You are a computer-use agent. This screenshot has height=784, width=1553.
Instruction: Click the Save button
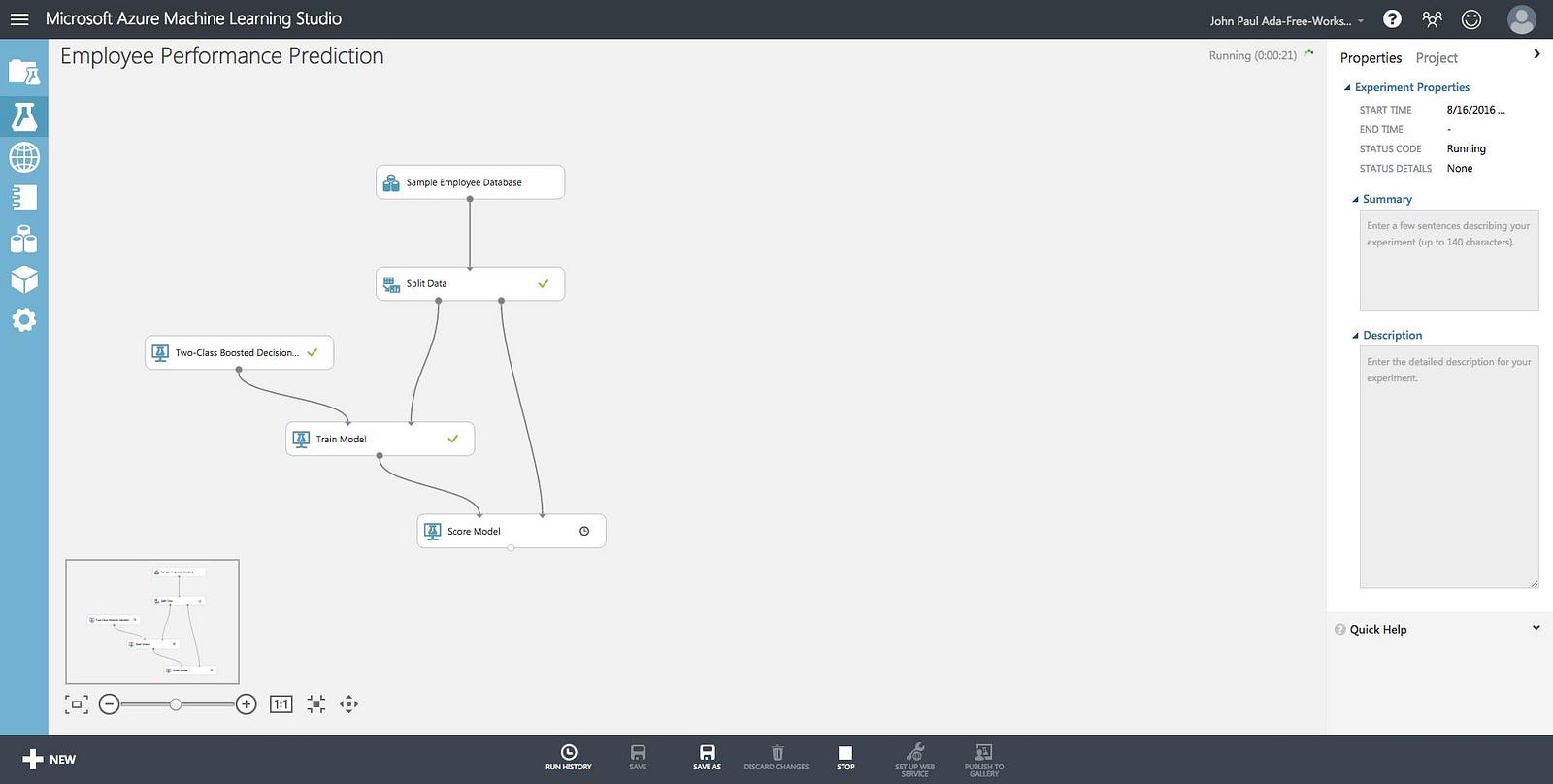(x=638, y=758)
